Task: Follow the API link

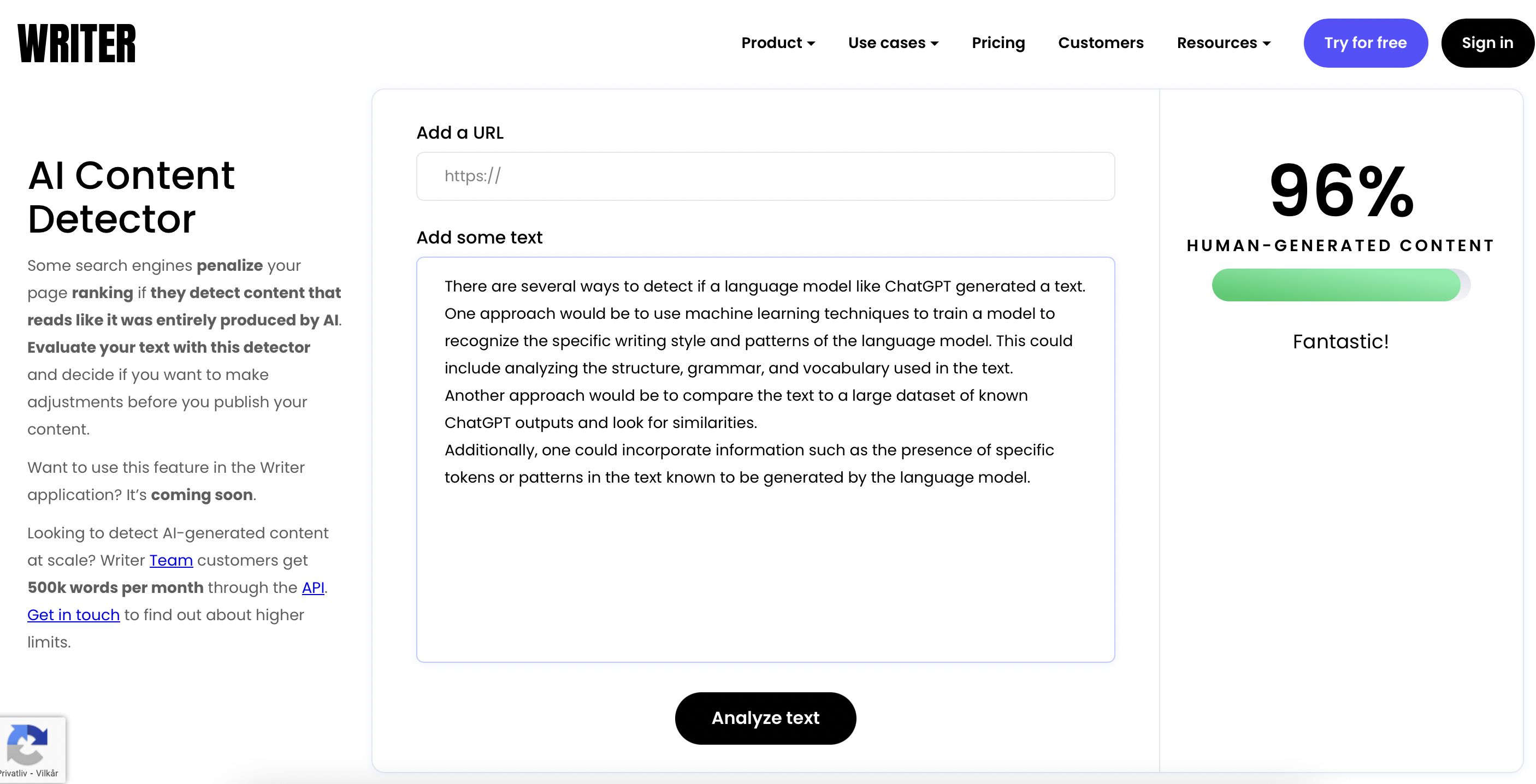Action: click(x=312, y=587)
